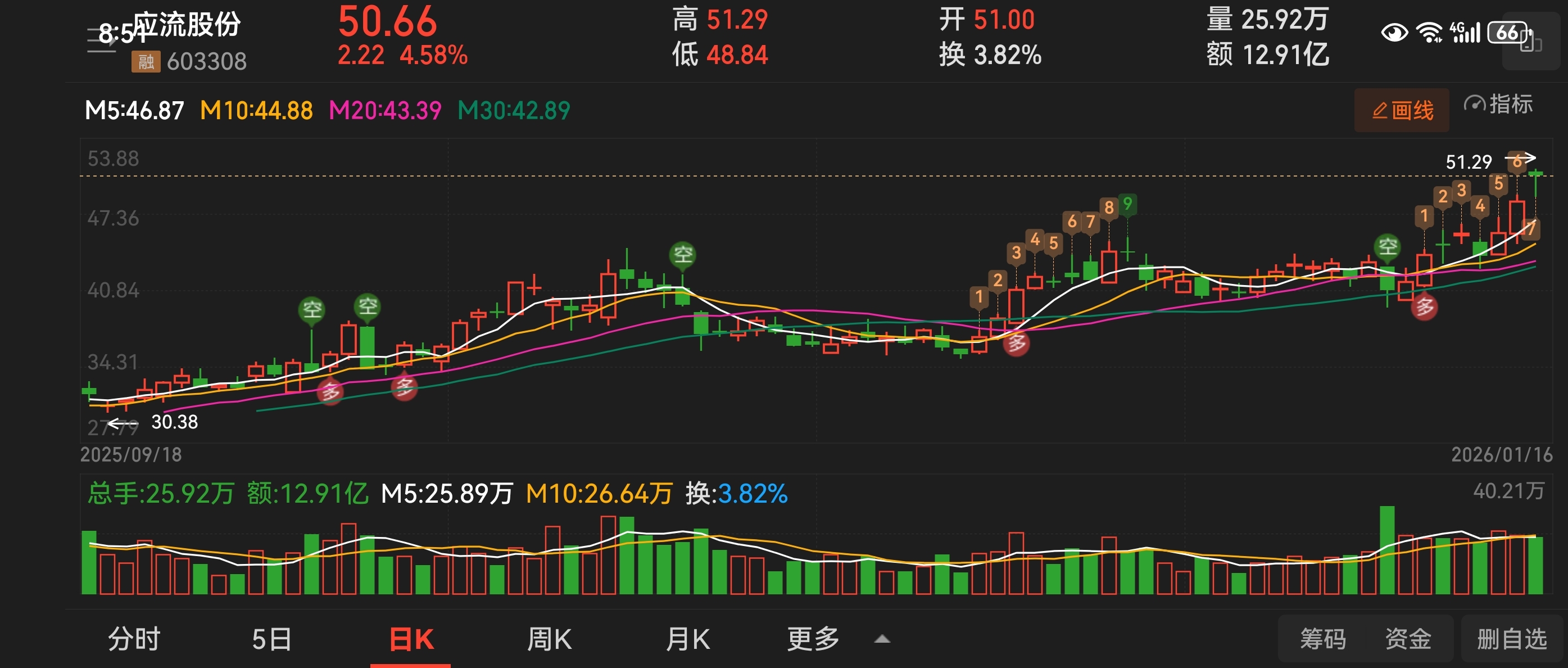Click the triangle arrow beside 更多

pyautogui.click(x=882, y=639)
